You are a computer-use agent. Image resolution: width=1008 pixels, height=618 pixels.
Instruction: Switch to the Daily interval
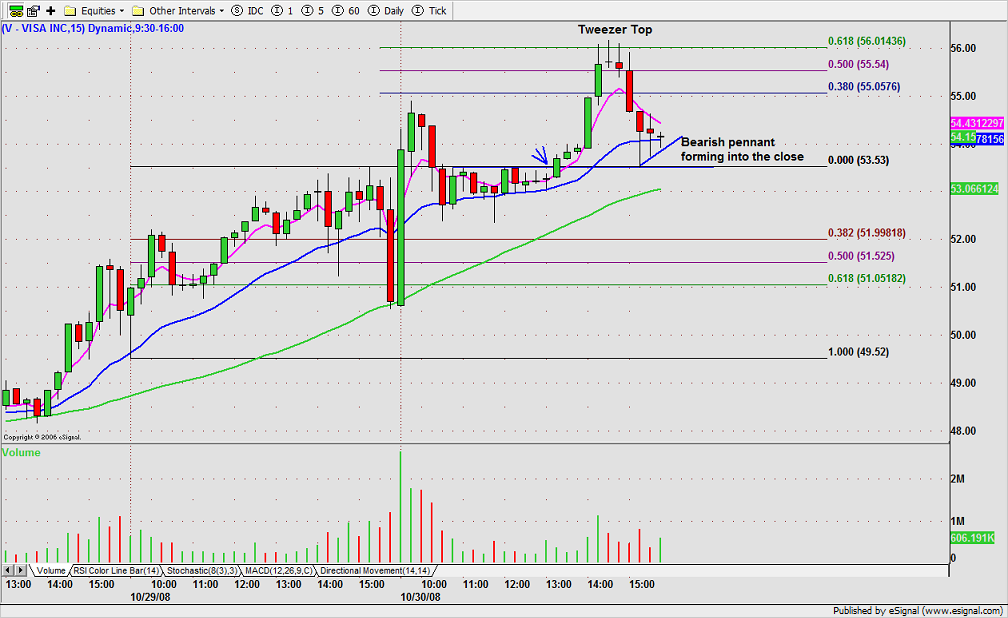click(386, 11)
